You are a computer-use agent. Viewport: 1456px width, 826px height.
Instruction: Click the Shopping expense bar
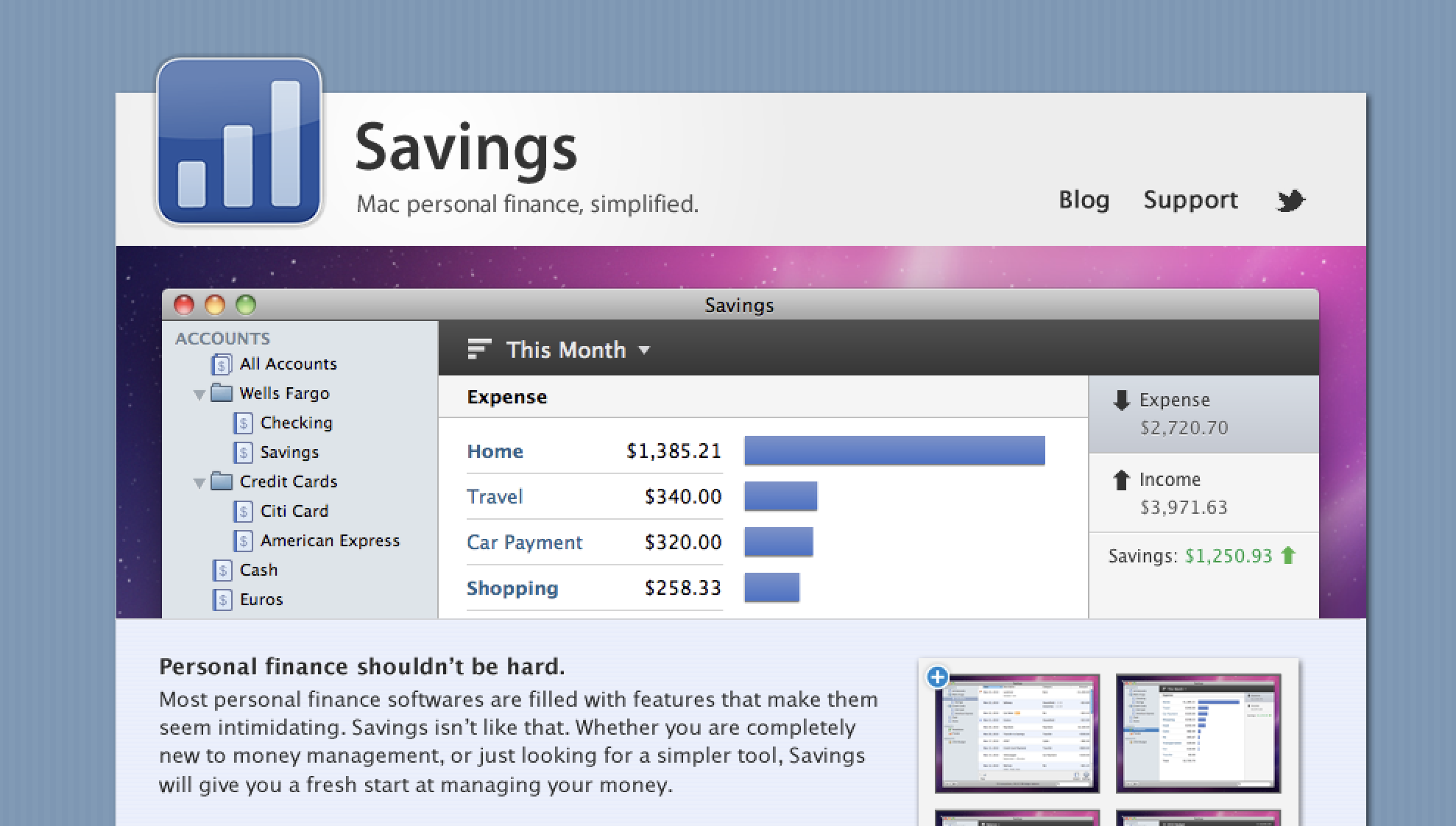point(771,587)
